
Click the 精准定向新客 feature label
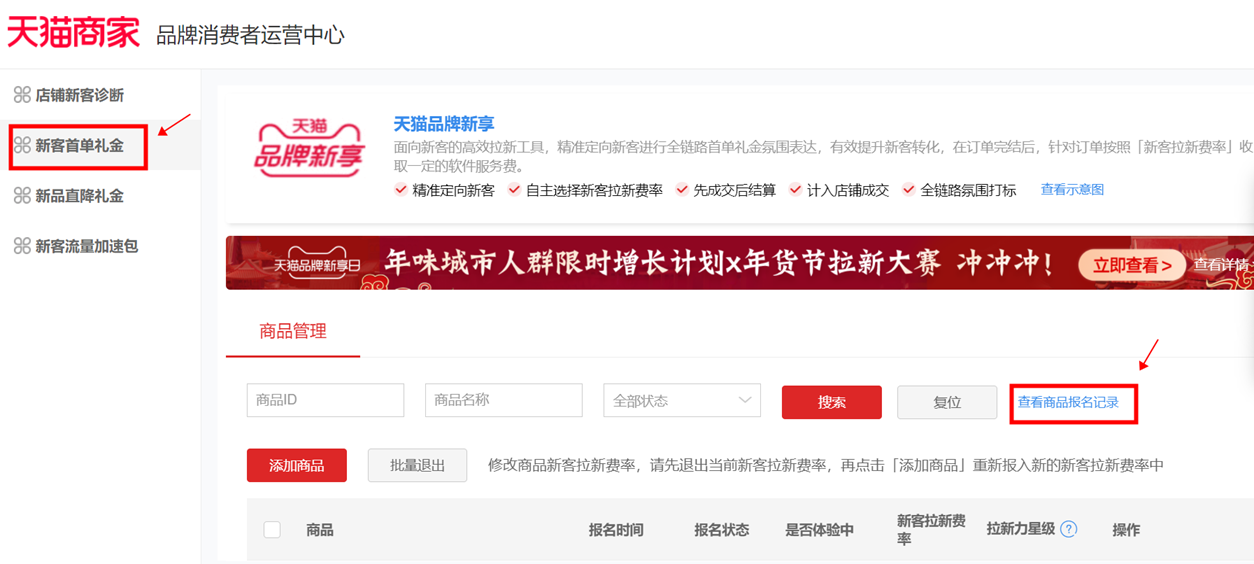click(453, 190)
